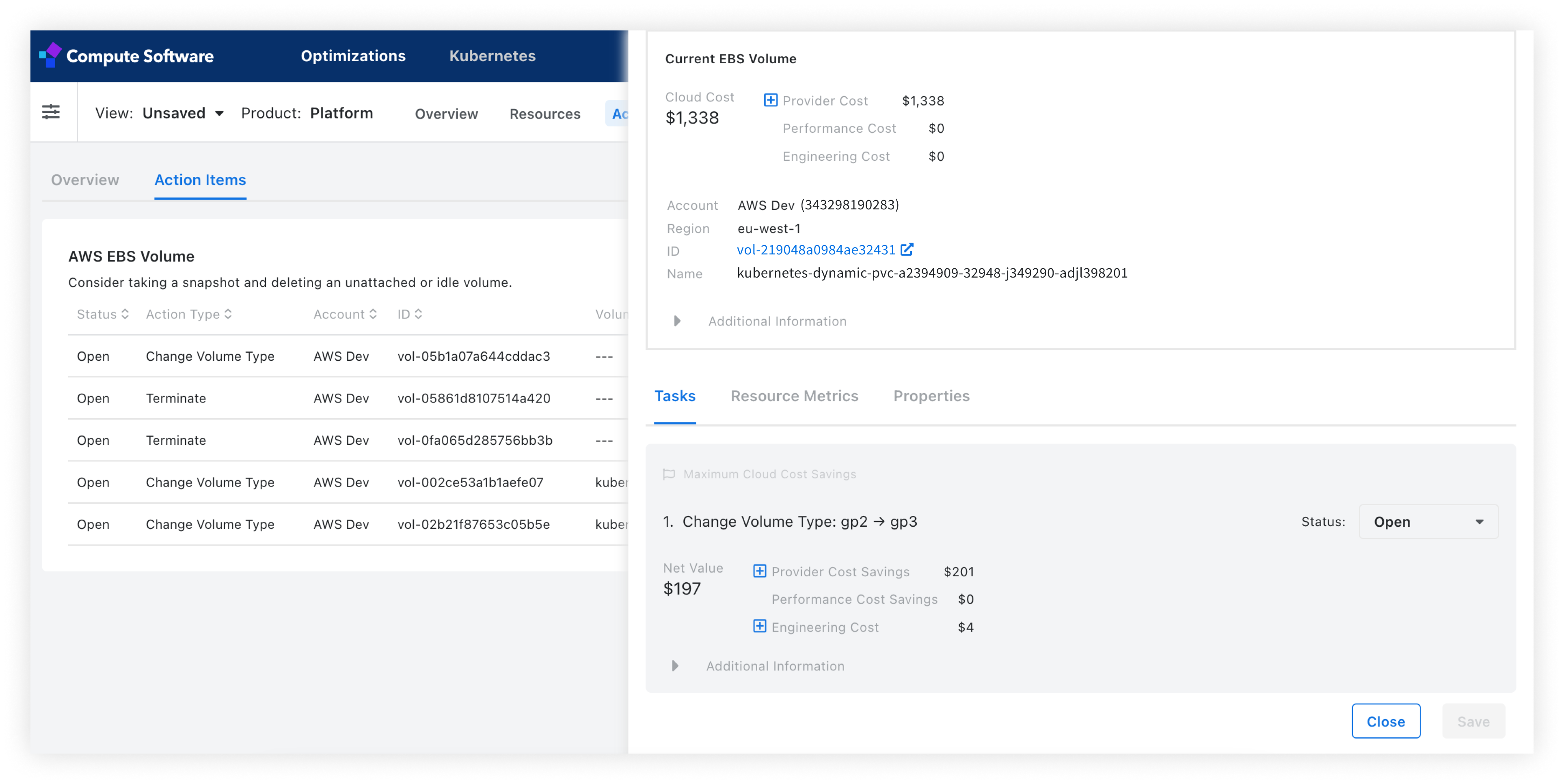
Task: Open the task Status dropdown set to Open
Action: coord(1428,522)
